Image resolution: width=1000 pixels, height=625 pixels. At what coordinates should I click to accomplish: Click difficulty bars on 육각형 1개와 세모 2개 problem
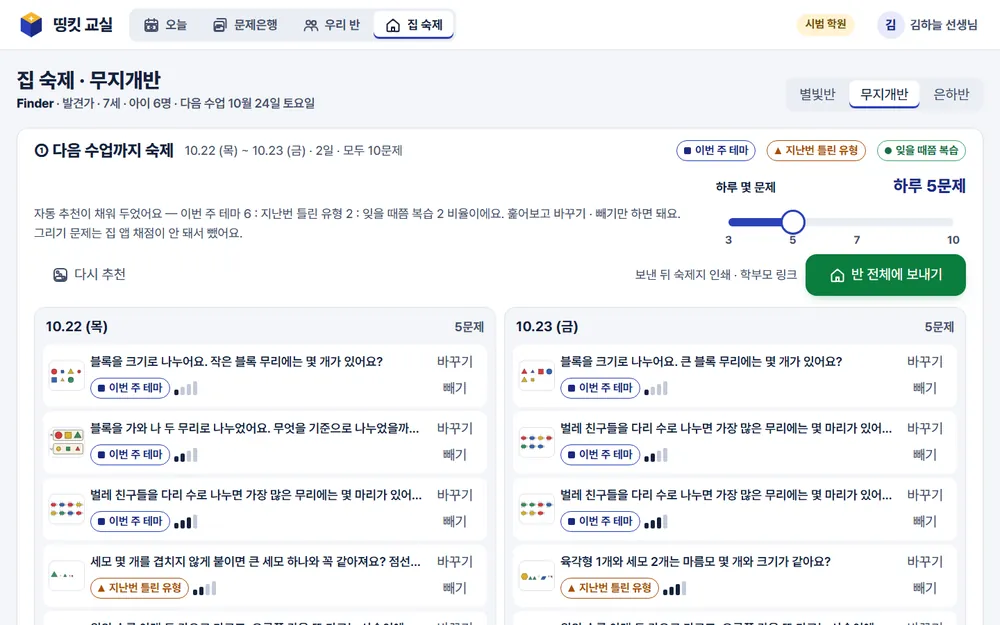675,588
